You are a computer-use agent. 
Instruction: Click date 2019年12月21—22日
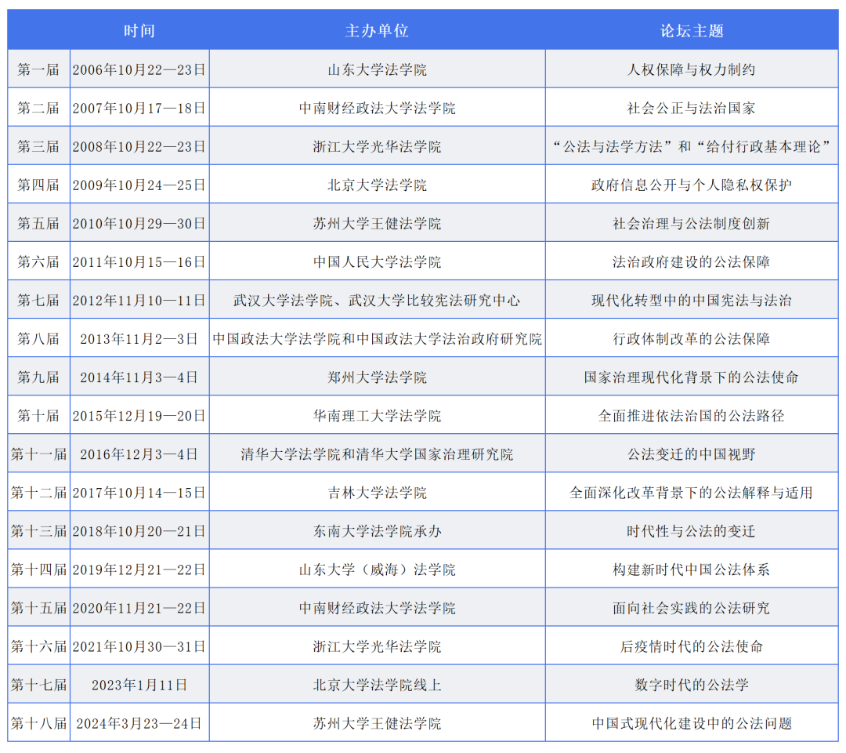[x=139, y=569]
